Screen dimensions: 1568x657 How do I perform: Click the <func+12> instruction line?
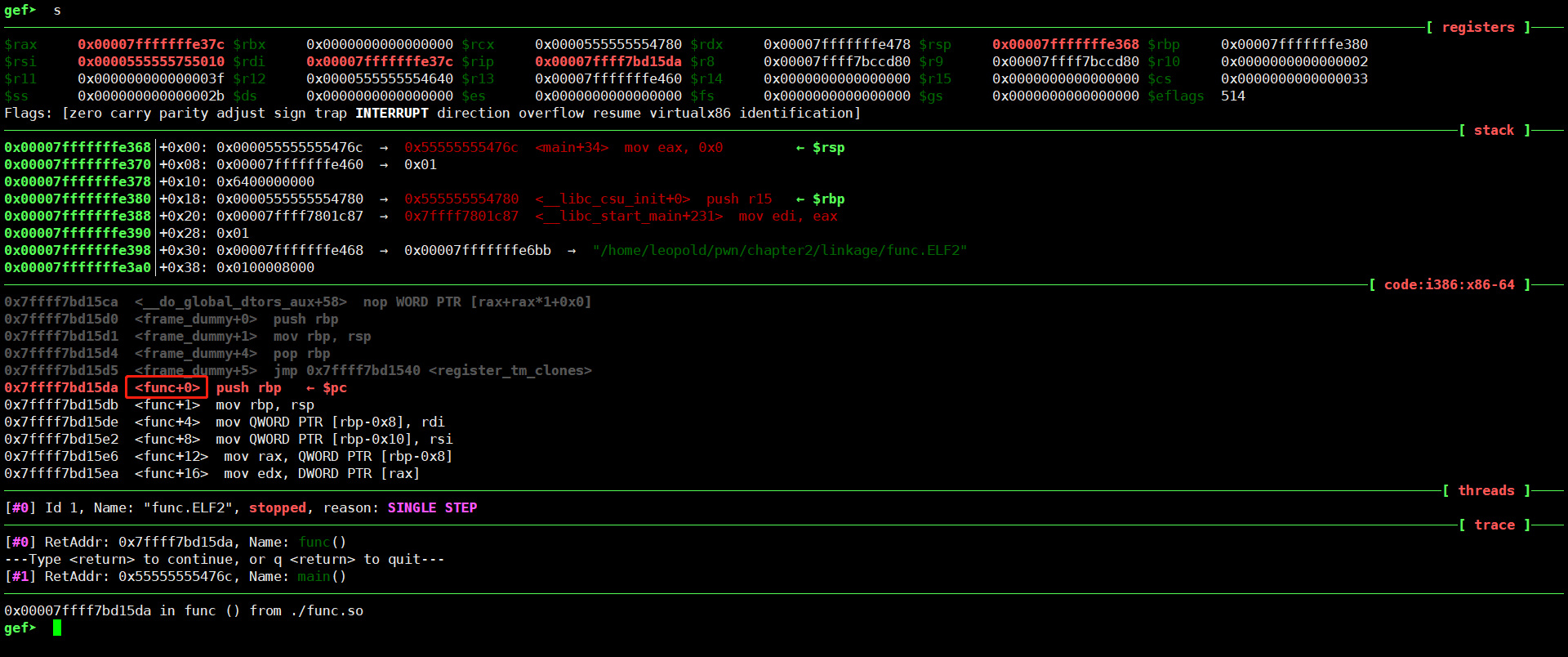pos(229,456)
